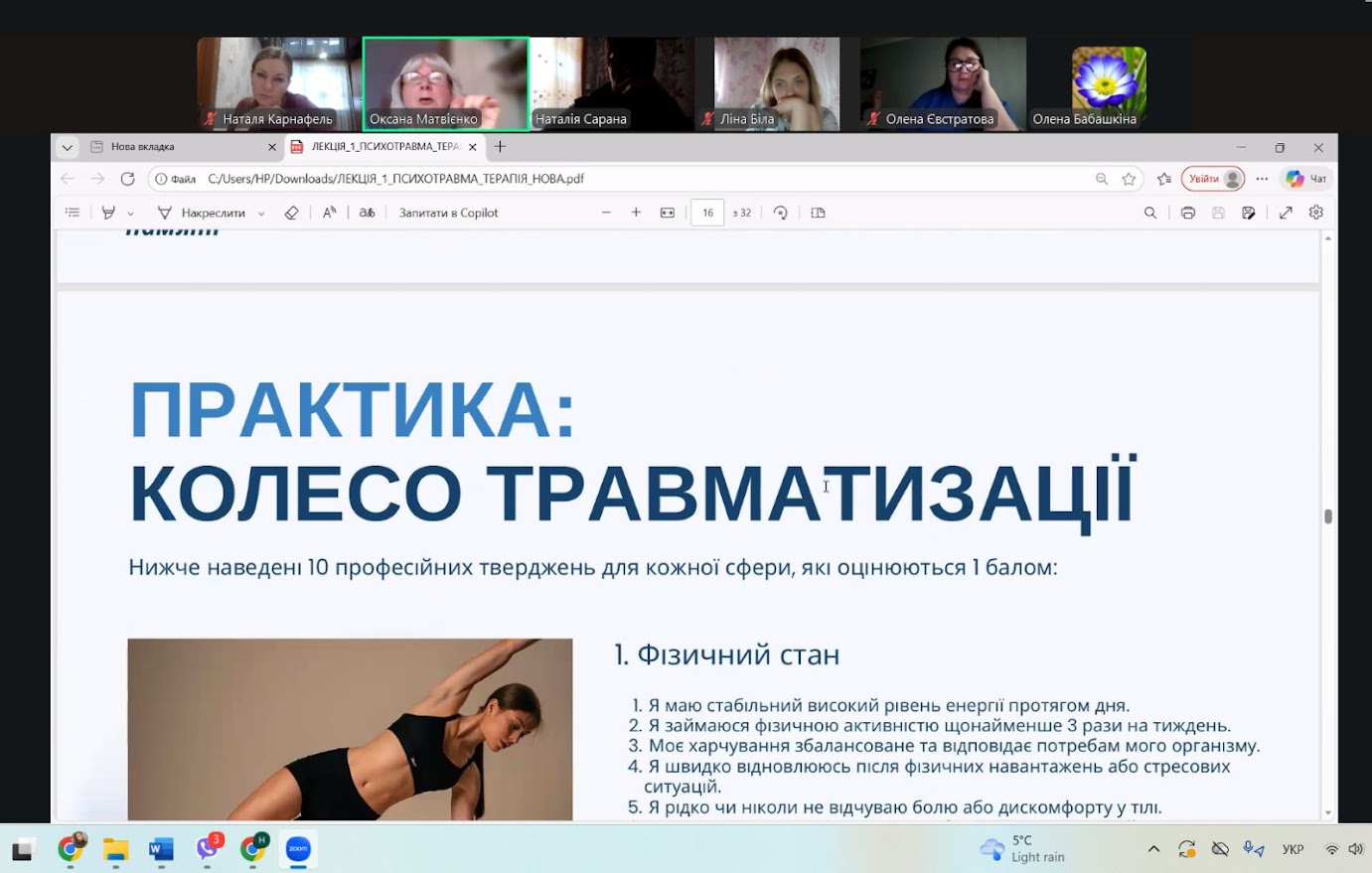
Task: Expand the Накреслити options dropdown arrow
Action: [261, 214]
